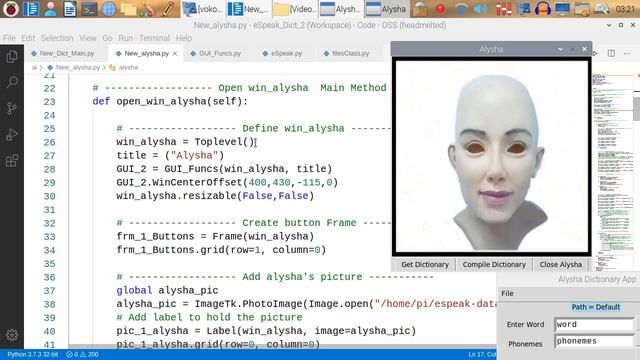Open the Help menu
This screenshot has height=360, width=640.
(x=184, y=38)
